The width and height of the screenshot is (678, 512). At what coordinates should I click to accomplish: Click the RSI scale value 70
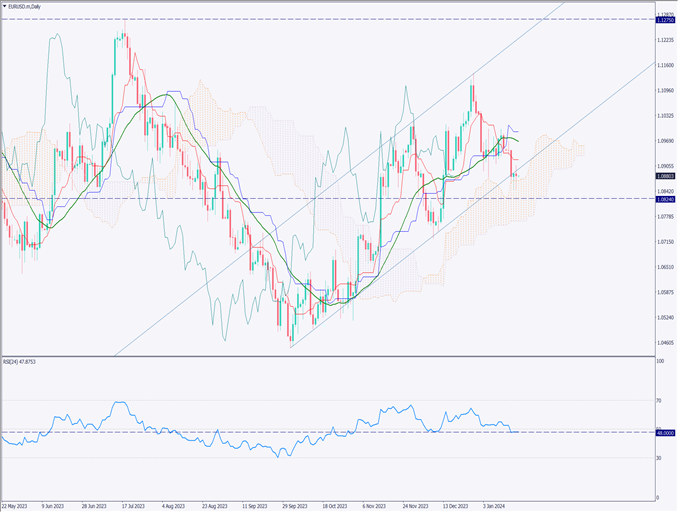pyautogui.click(x=659, y=400)
